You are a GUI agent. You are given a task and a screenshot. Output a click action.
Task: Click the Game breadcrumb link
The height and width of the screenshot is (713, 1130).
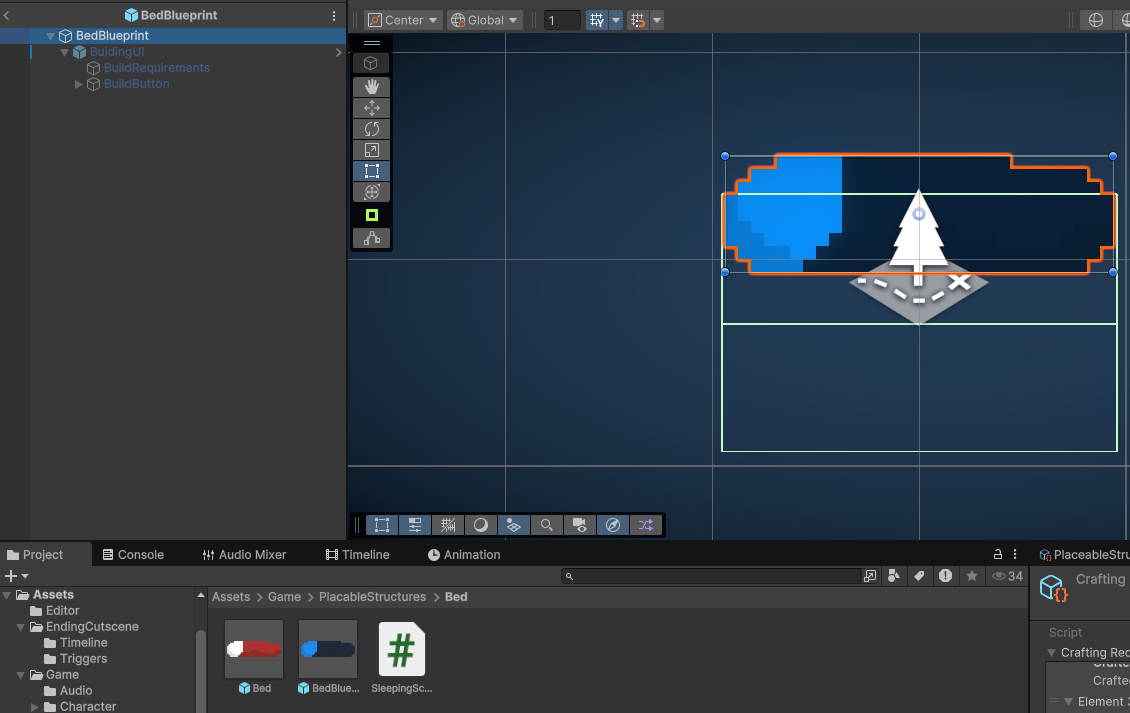click(x=284, y=597)
